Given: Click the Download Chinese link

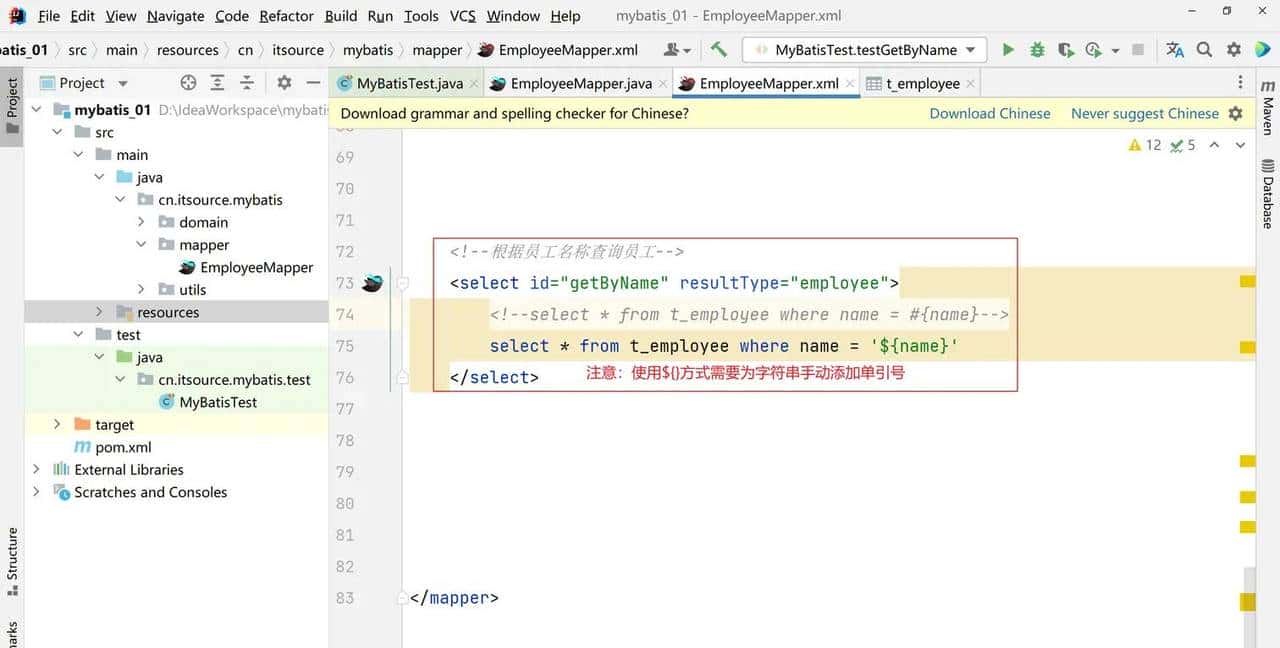Looking at the screenshot, I should point(989,113).
